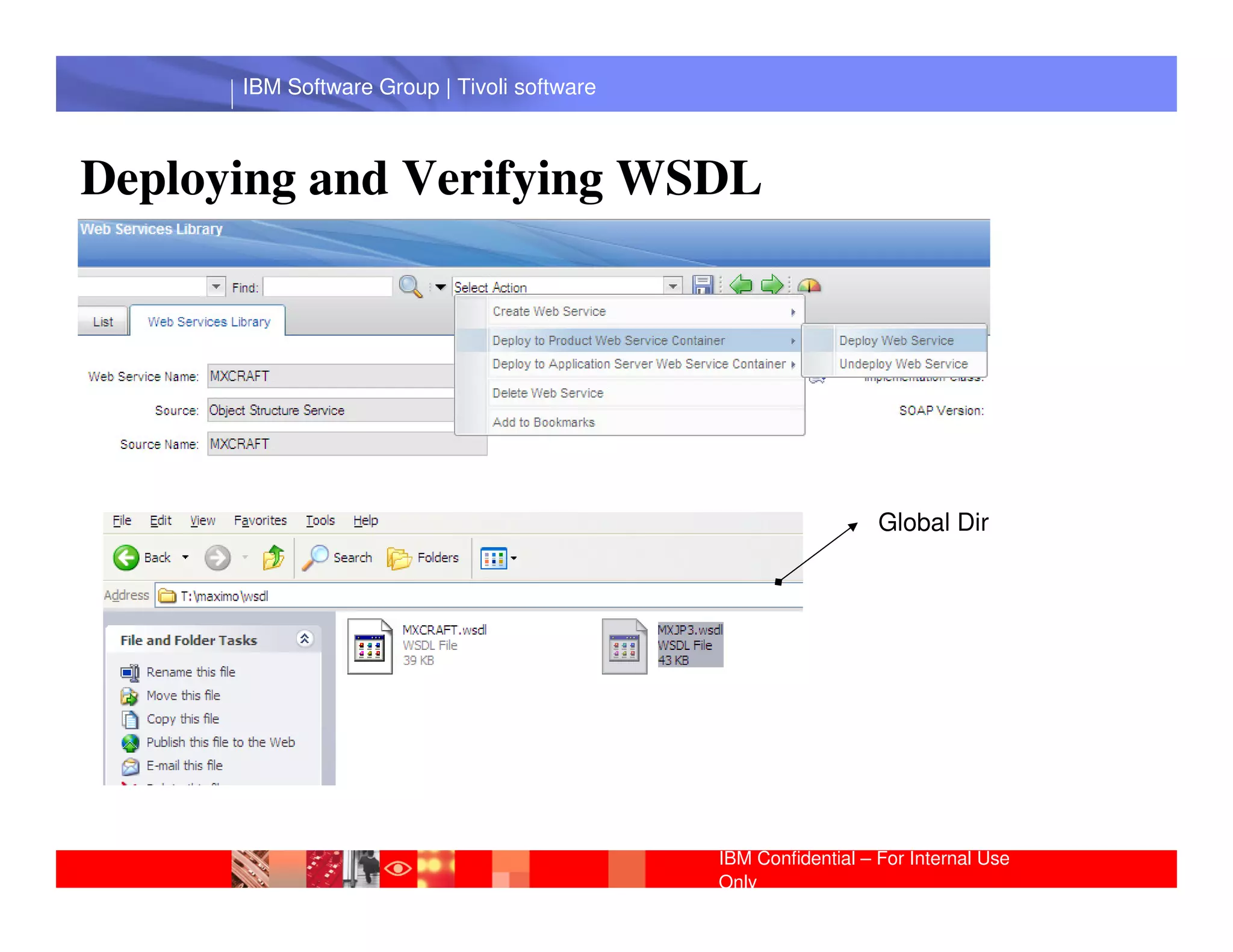Click the Web Service Name field MXCRAFT

click(x=331, y=376)
